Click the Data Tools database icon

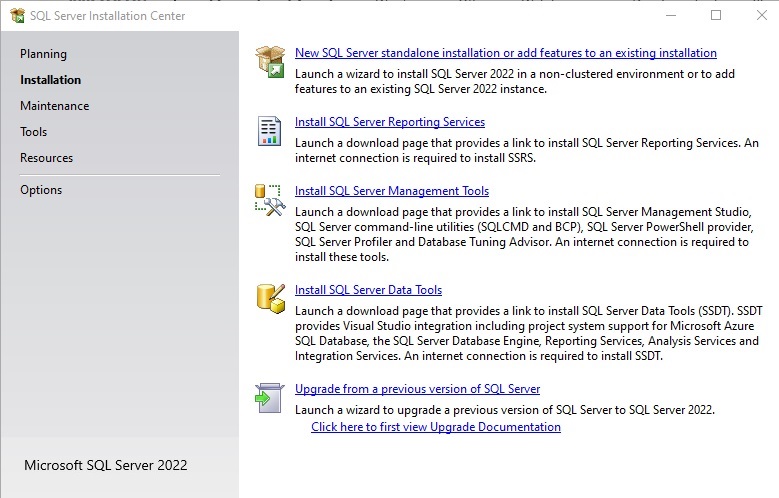[269, 298]
